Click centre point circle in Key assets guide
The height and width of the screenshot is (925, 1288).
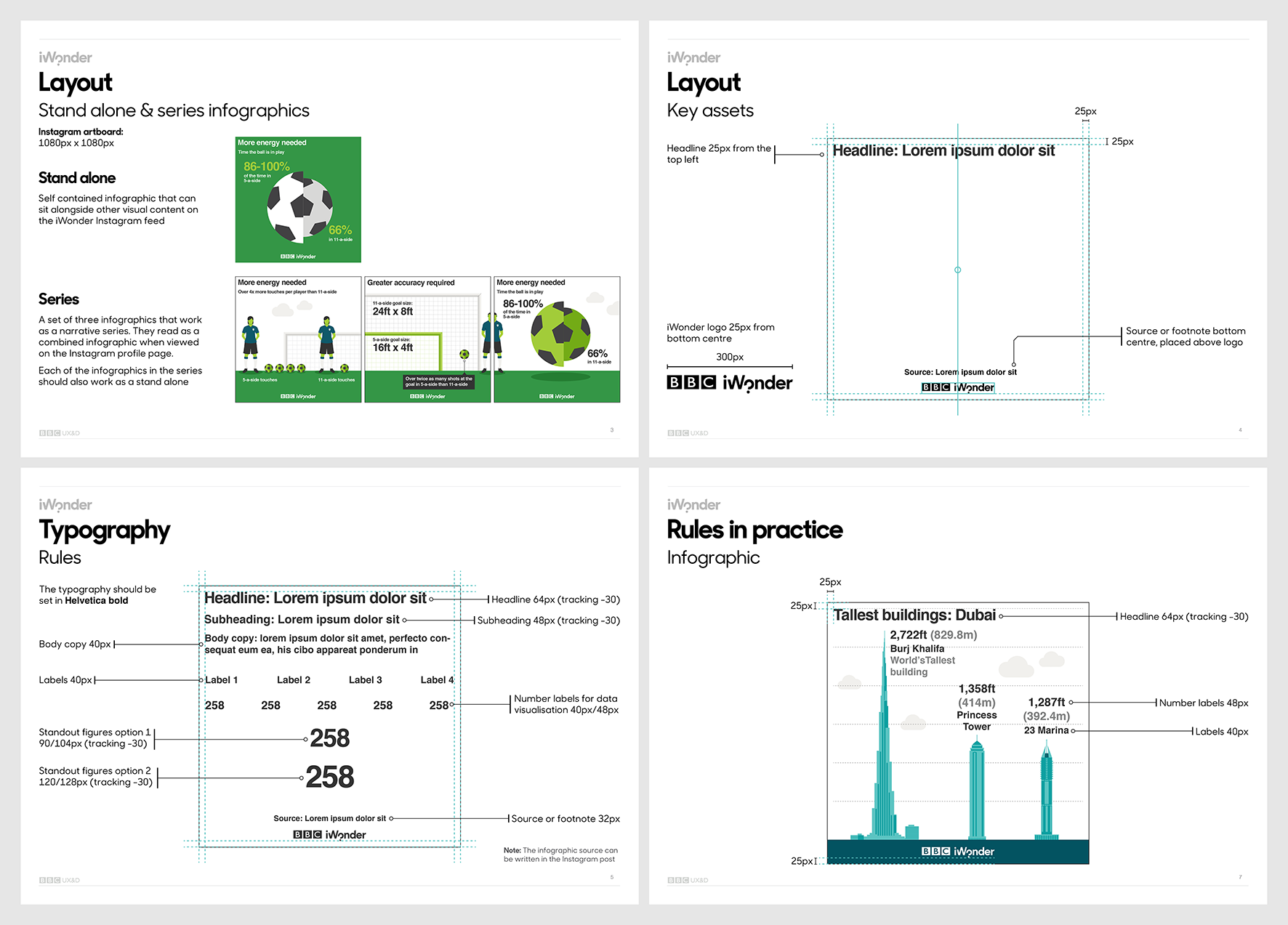coord(958,270)
